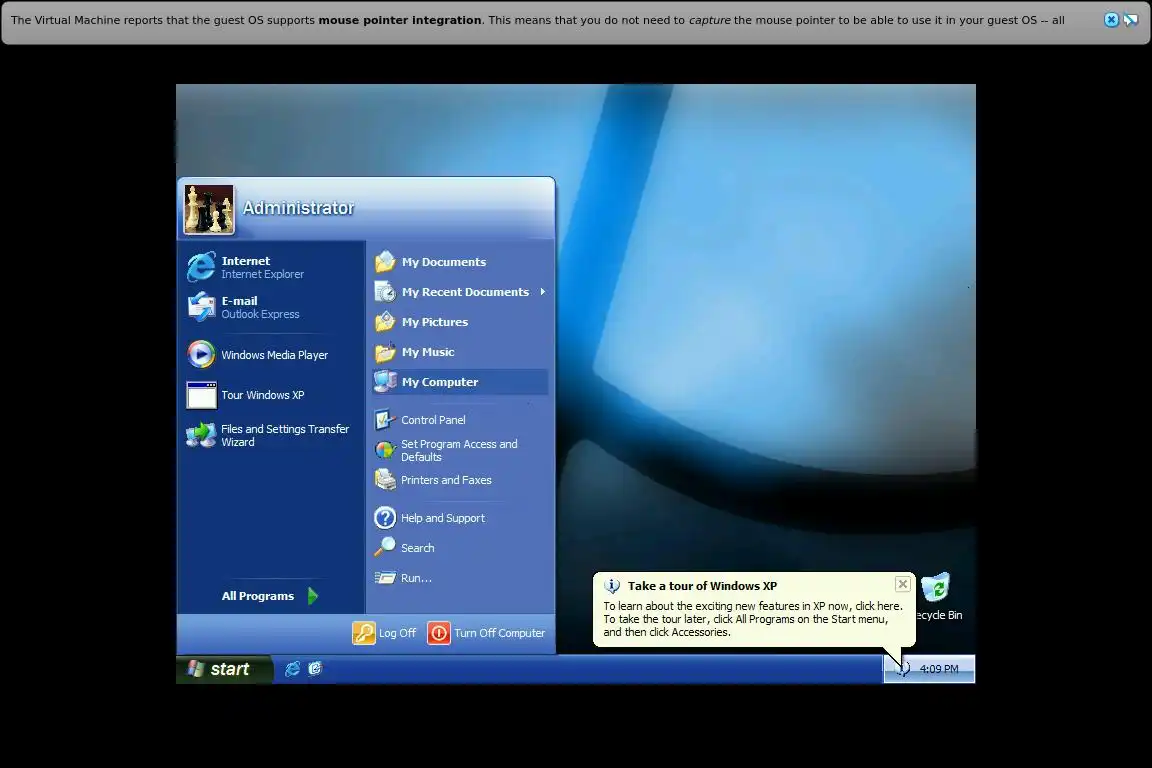Click the Printers and Faxes label
Screen dimensions: 1152x768
point(446,480)
